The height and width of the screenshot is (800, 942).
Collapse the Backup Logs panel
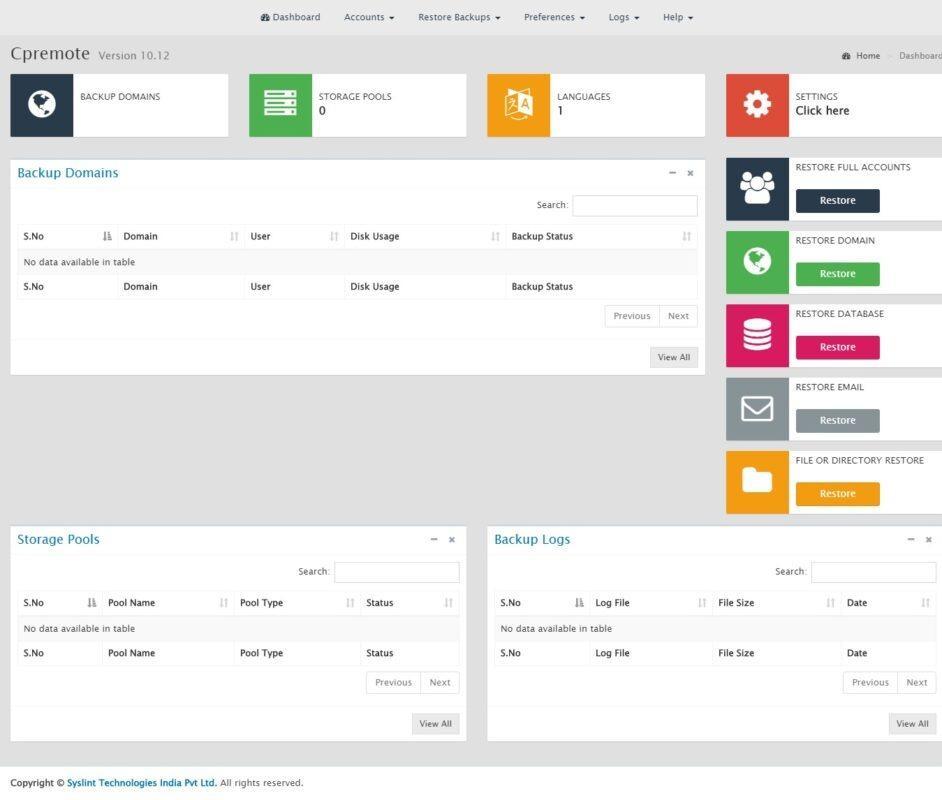point(911,539)
